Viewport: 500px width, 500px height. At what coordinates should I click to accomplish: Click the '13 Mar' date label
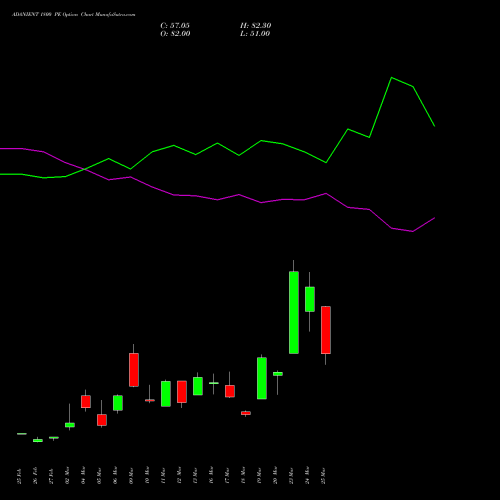point(195,476)
